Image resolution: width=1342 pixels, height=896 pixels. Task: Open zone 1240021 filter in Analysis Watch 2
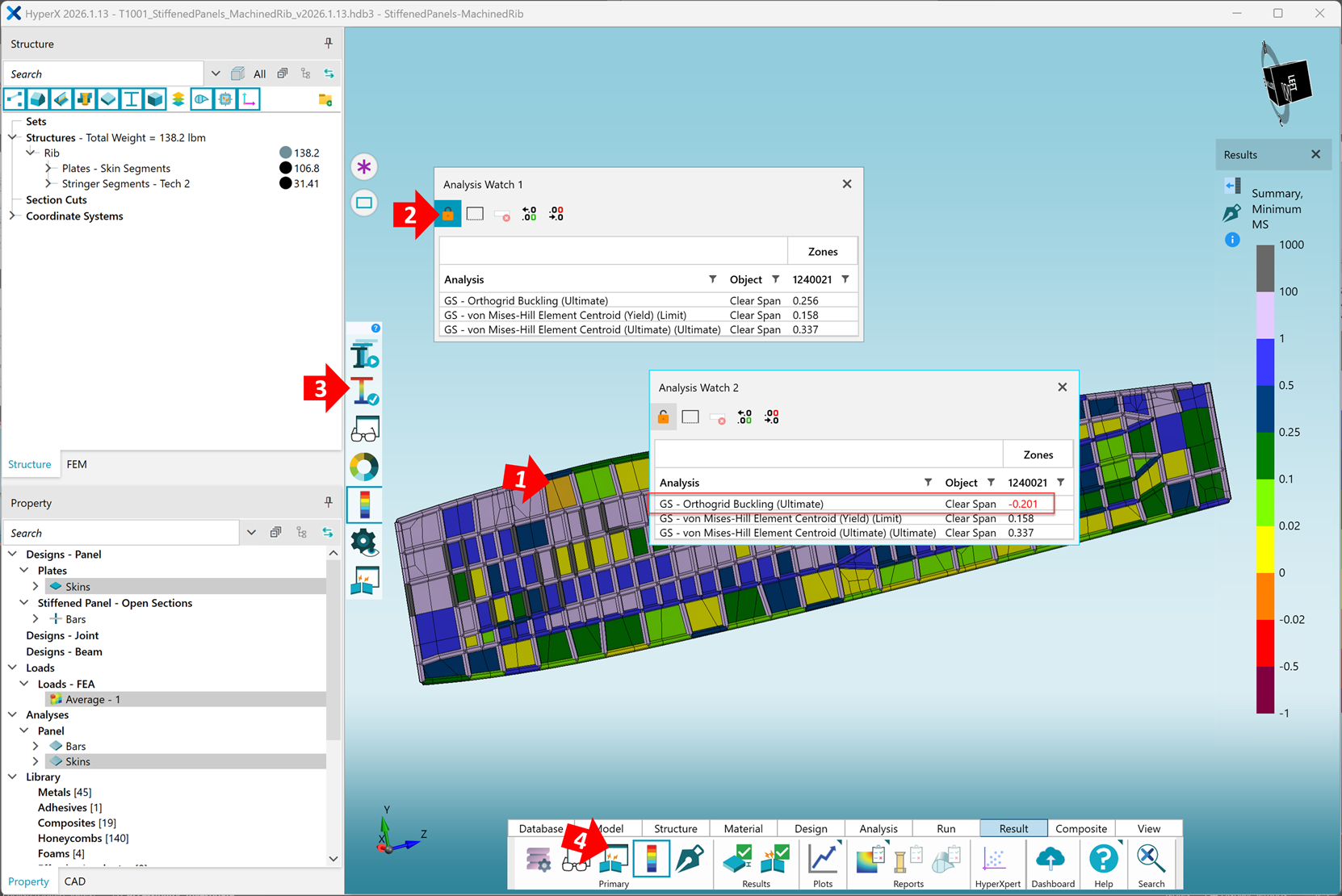(x=1061, y=483)
